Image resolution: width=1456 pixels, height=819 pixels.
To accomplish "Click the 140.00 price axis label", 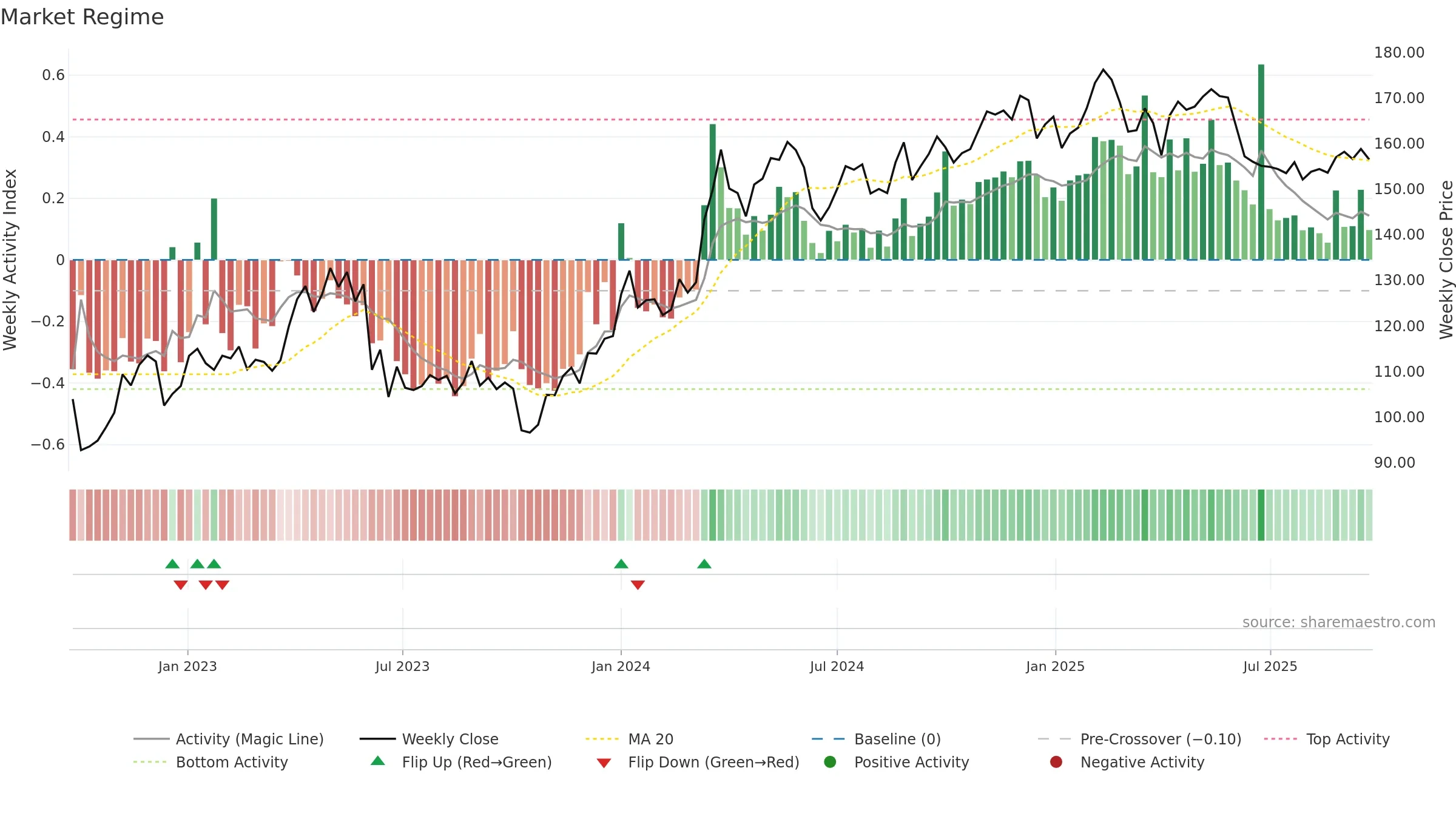I will click(1399, 234).
